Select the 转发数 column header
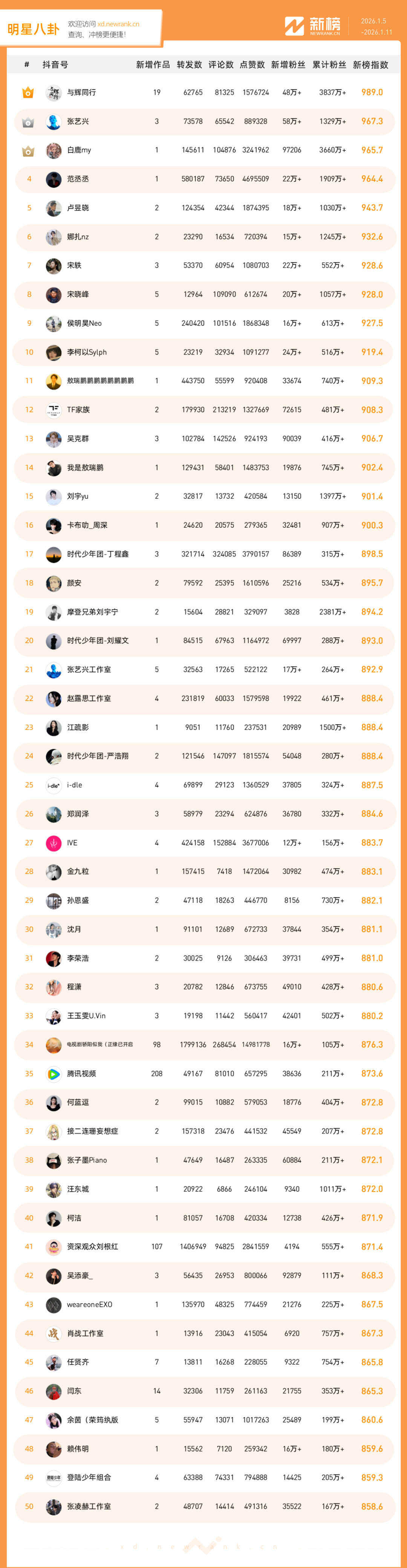The image size is (407, 1568). tap(189, 65)
